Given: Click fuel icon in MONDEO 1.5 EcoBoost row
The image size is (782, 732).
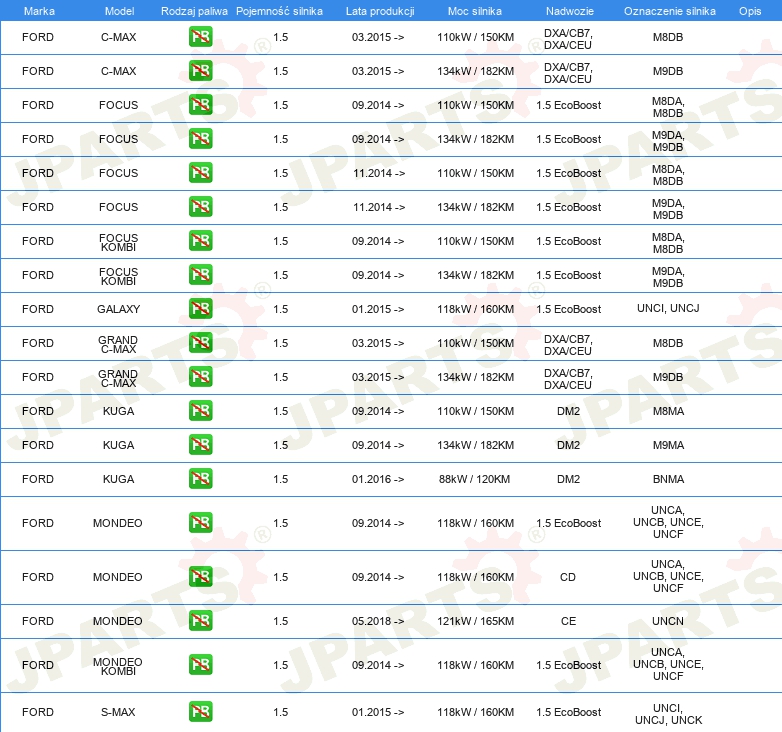Looking at the screenshot, I should coord(200,523).
